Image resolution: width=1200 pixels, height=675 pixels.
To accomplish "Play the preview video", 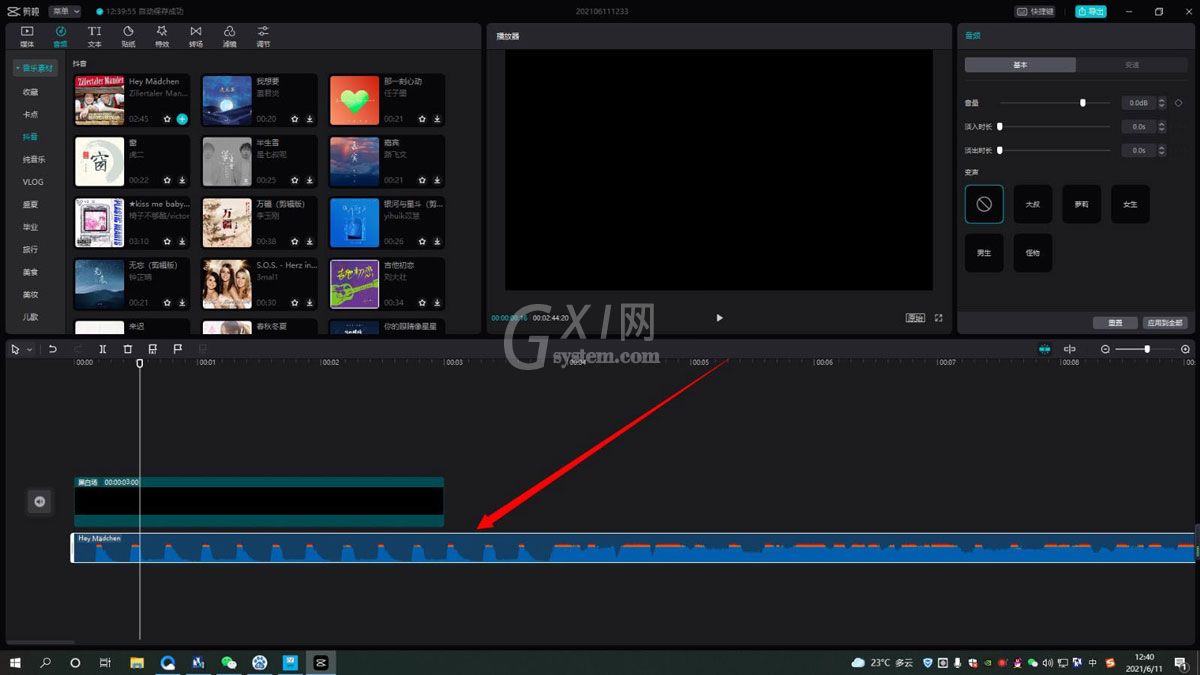I will pyautogui.click(x=719, y=318).
